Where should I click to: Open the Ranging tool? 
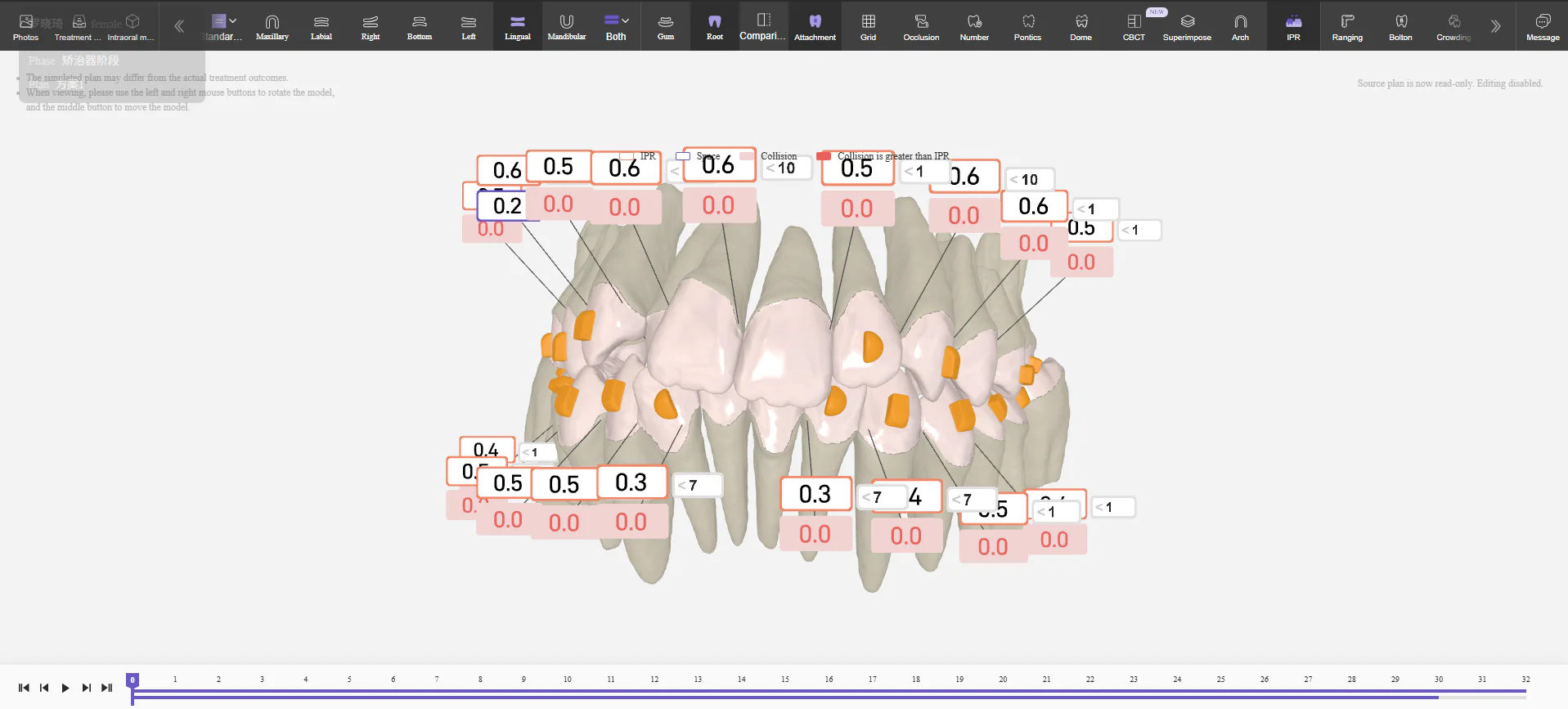1347,27
